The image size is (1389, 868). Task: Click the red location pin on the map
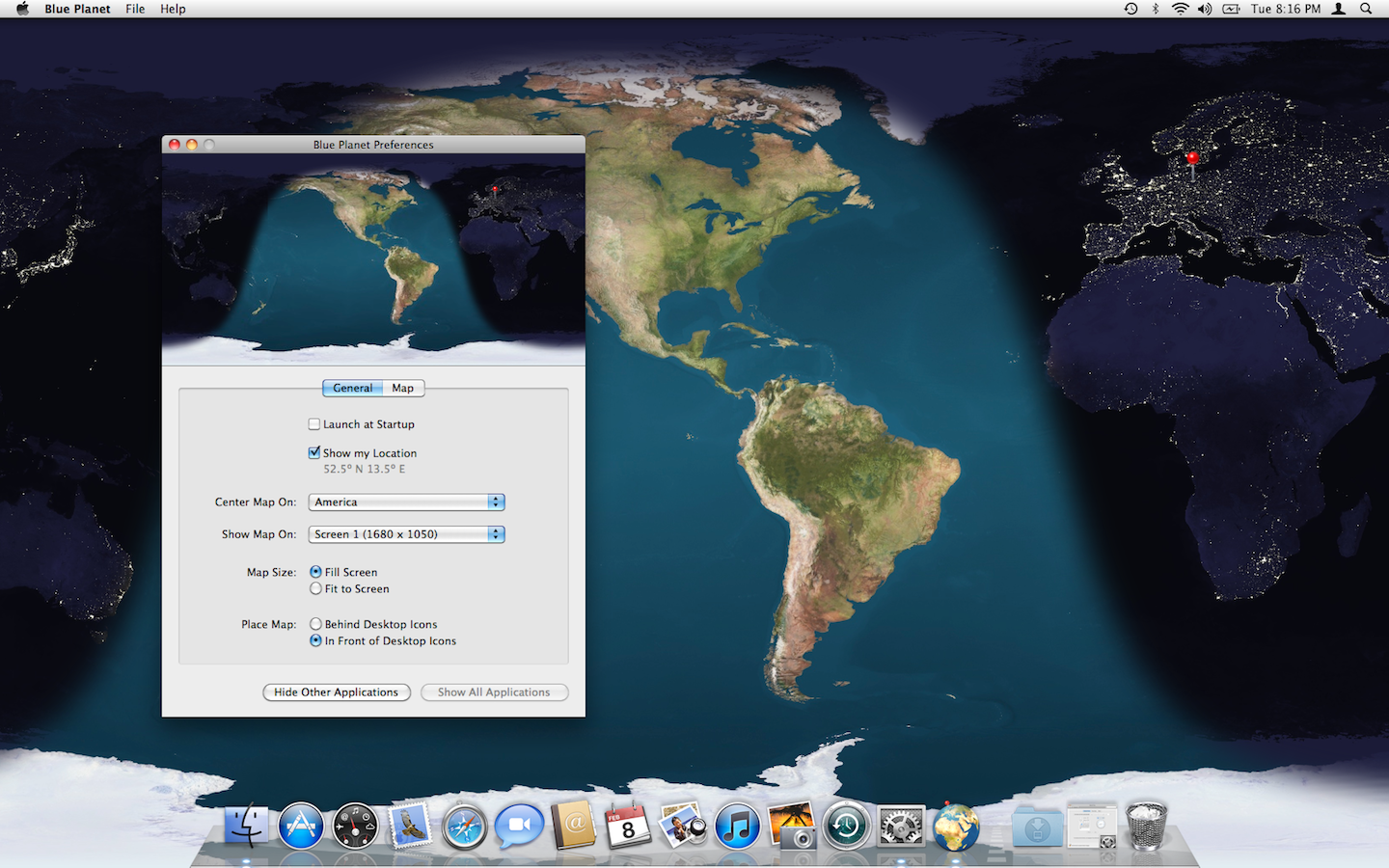(1192, 158)
